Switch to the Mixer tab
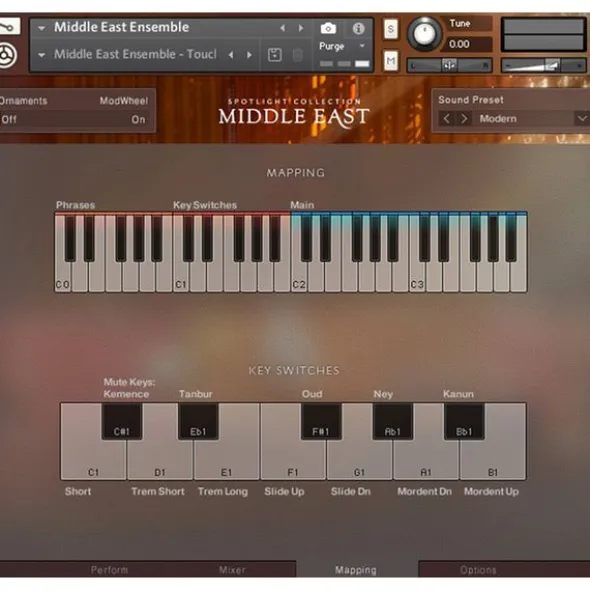The image size is (590, 591). pyautogui.click(x=232, y=570)
